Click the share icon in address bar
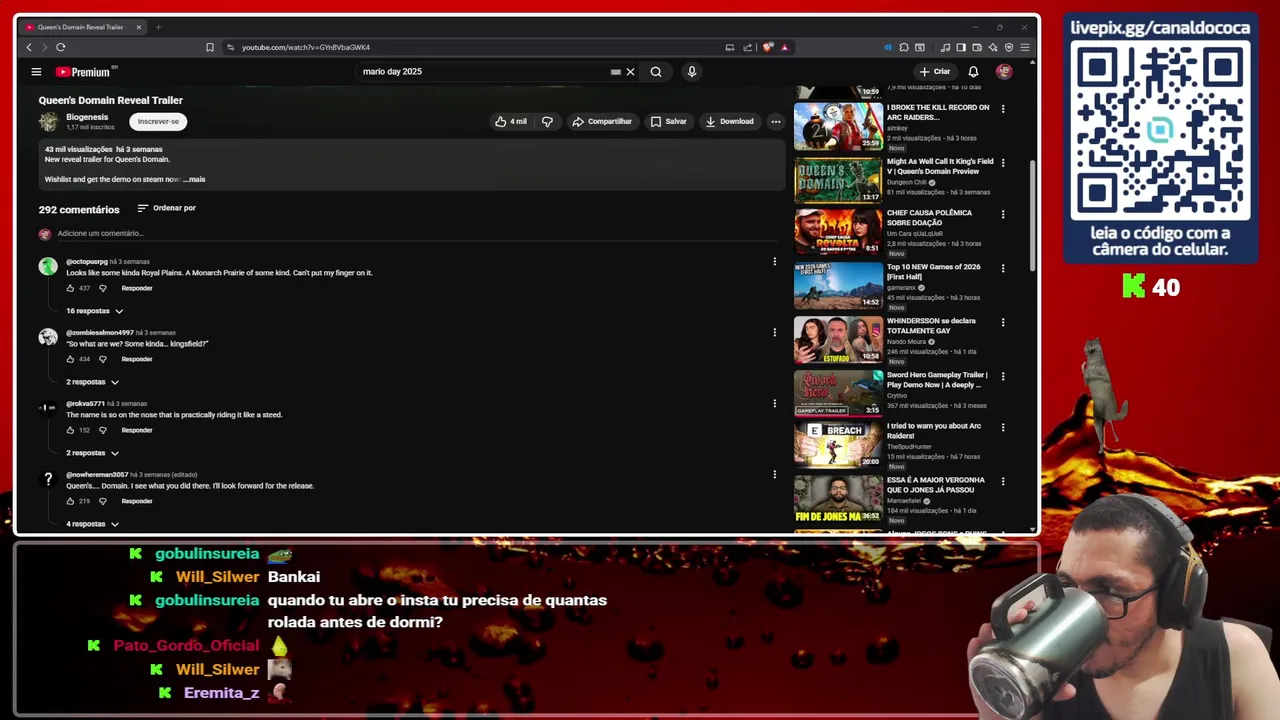Screen dimensions: 1280x720 point(747,47)
